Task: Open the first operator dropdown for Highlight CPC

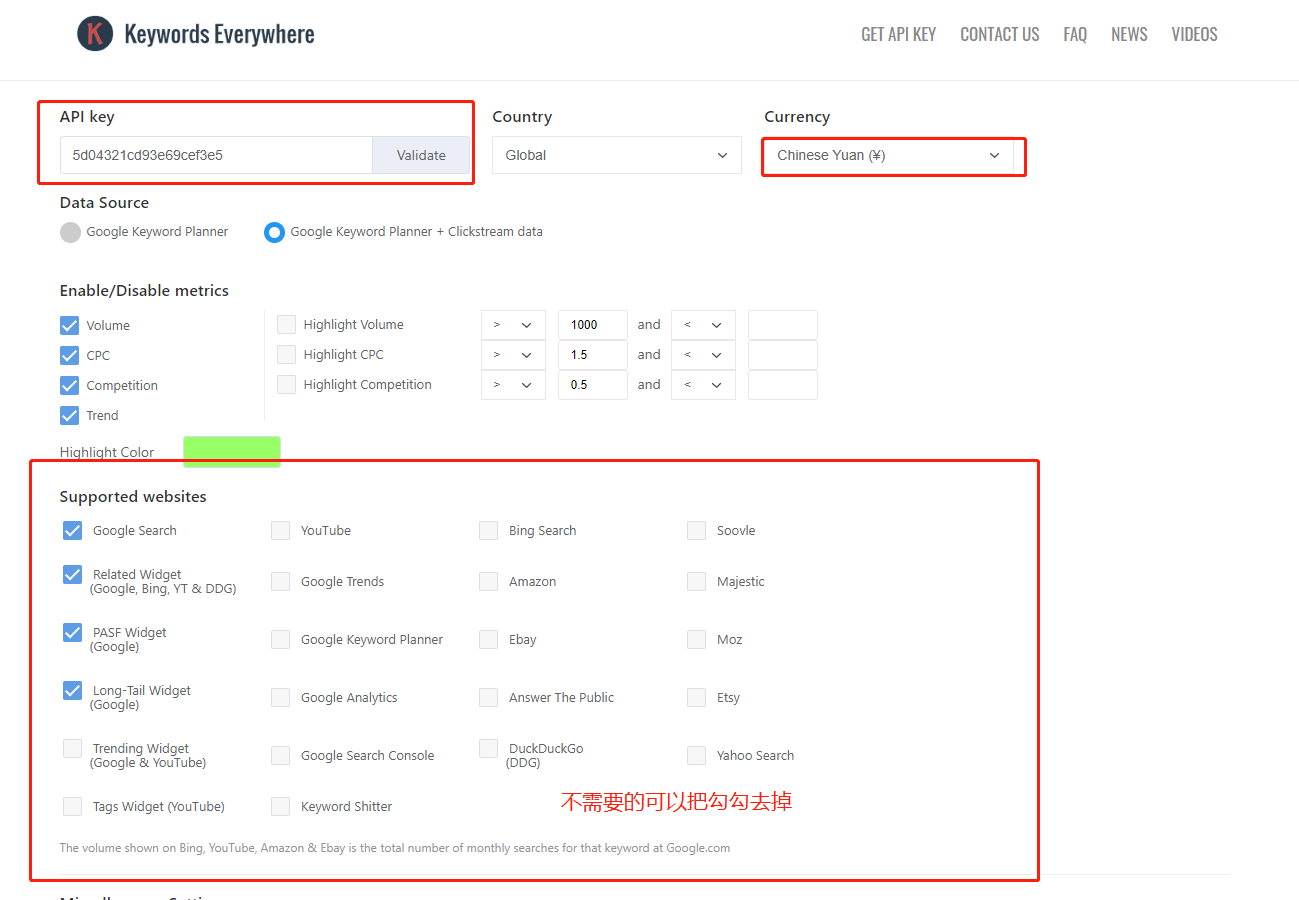Action: click(513, 355)
